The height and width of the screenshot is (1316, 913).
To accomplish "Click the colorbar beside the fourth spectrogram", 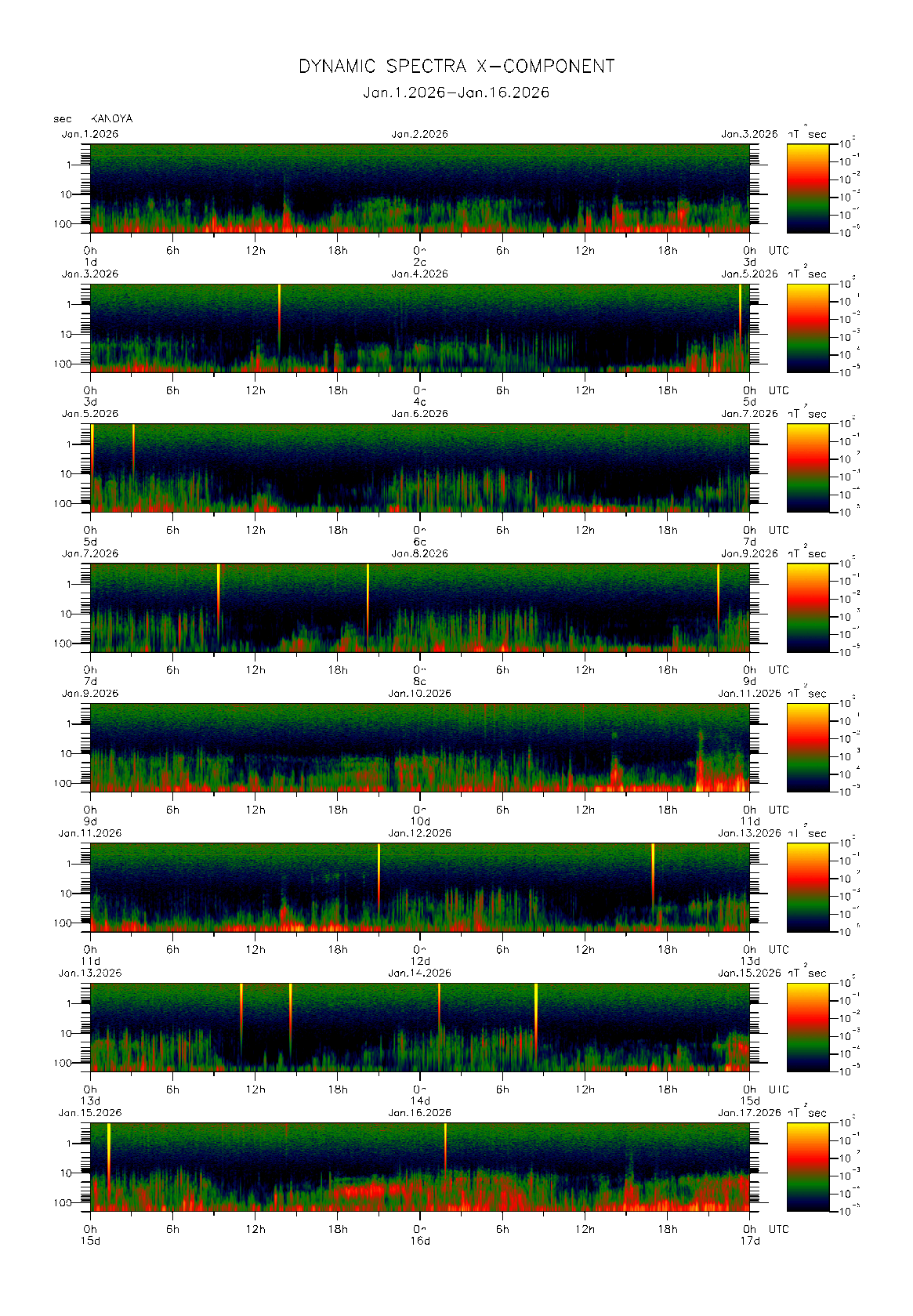I will tap(807, 607).
